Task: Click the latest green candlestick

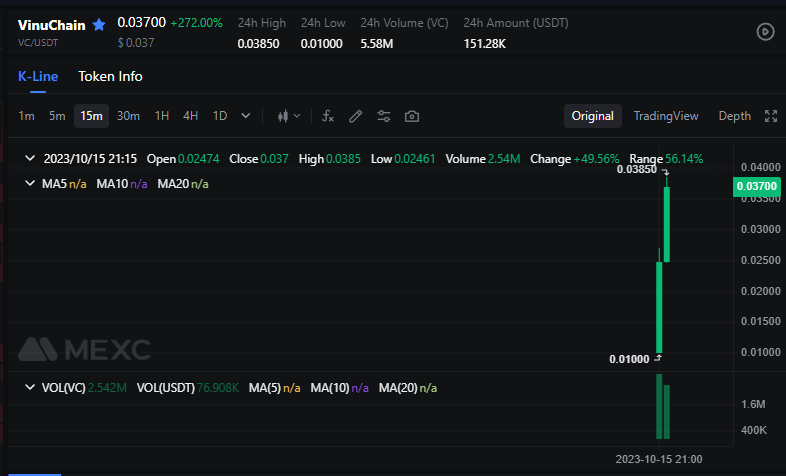Action: pos(667,224)
